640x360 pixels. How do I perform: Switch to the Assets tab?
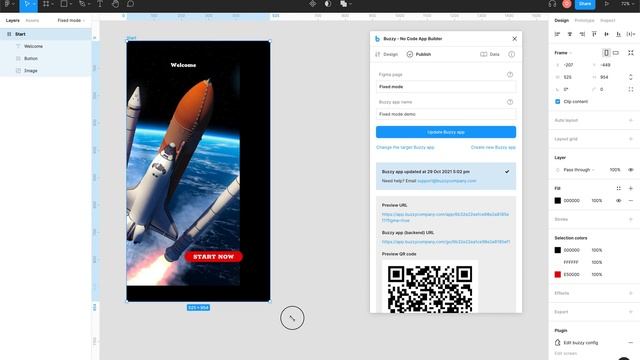(x=32, y=20)
